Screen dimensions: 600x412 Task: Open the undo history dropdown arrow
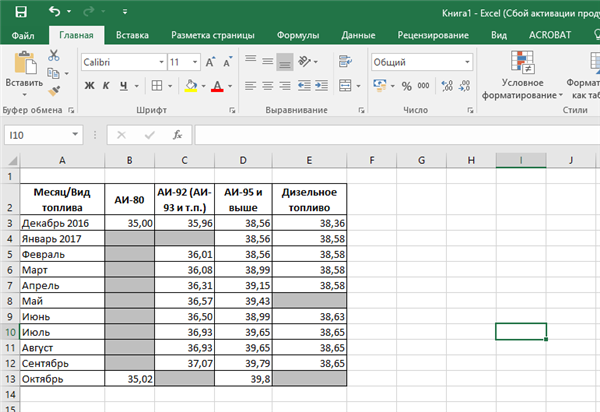[x=69, y=11]
